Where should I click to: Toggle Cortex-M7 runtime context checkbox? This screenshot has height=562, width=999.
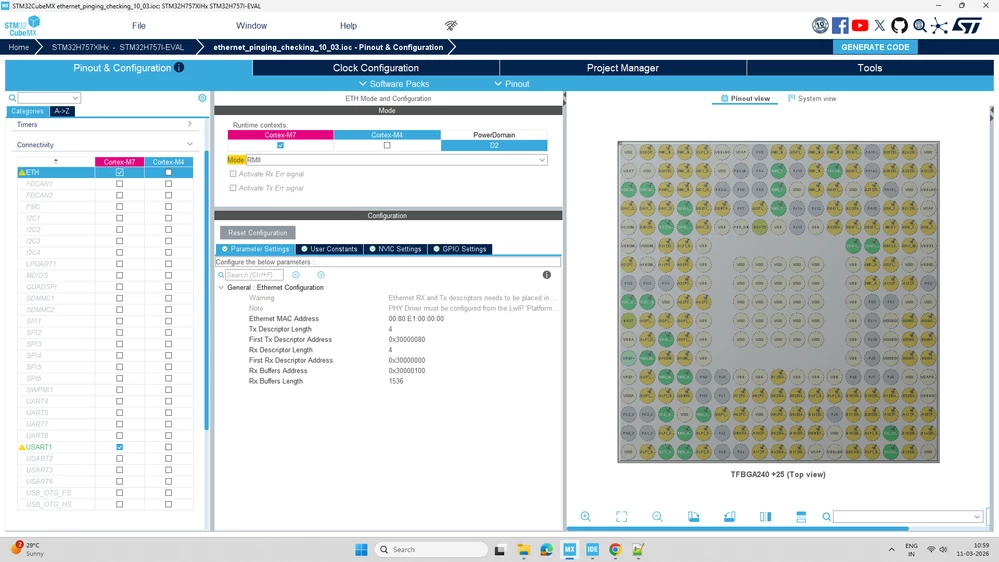[x=280, y=145]
